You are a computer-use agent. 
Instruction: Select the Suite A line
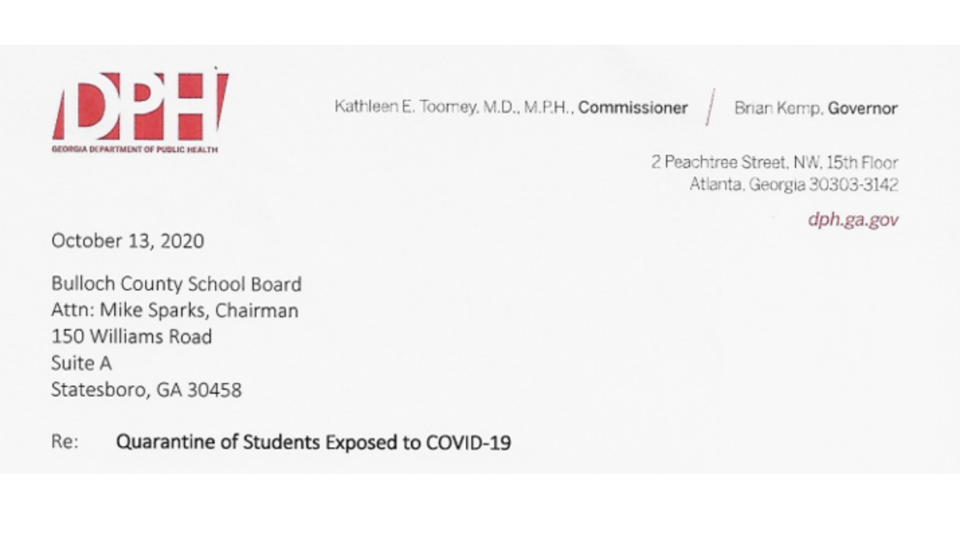pos(81,363)
